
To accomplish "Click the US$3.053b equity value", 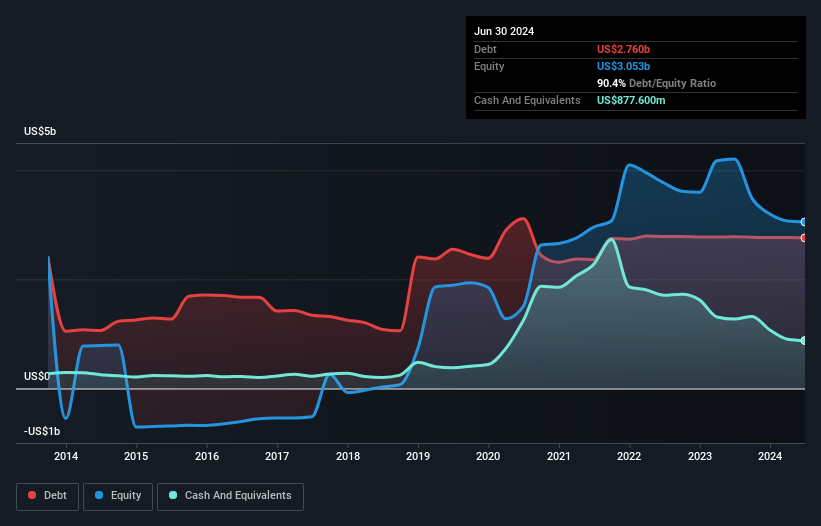I will pos(623,66).
